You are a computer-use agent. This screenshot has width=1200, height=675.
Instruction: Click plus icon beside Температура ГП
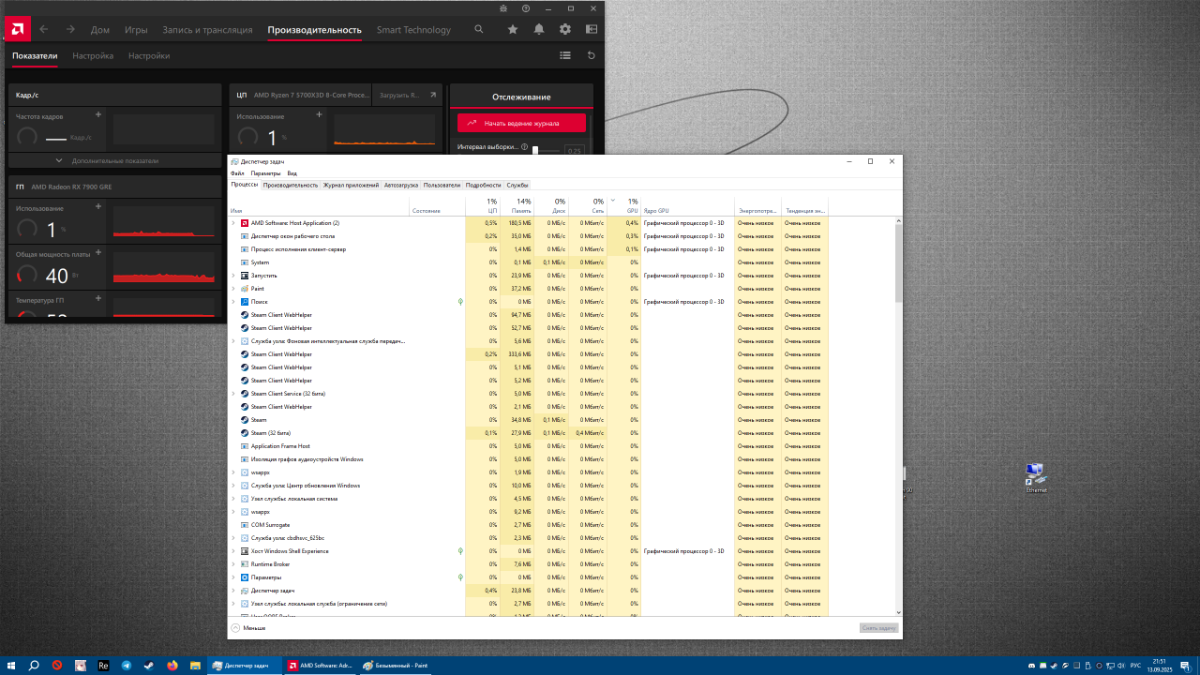pyautogui.click(x=98, y=300)
